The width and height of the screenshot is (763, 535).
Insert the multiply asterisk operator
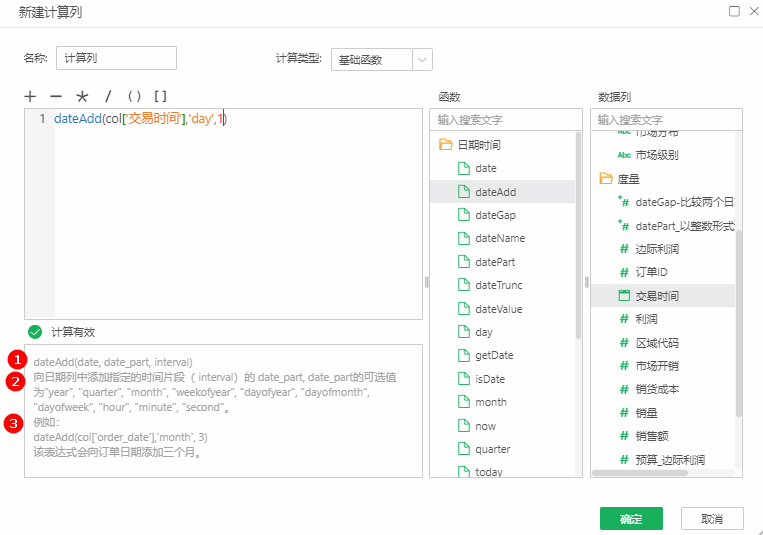tap(82, 97)
